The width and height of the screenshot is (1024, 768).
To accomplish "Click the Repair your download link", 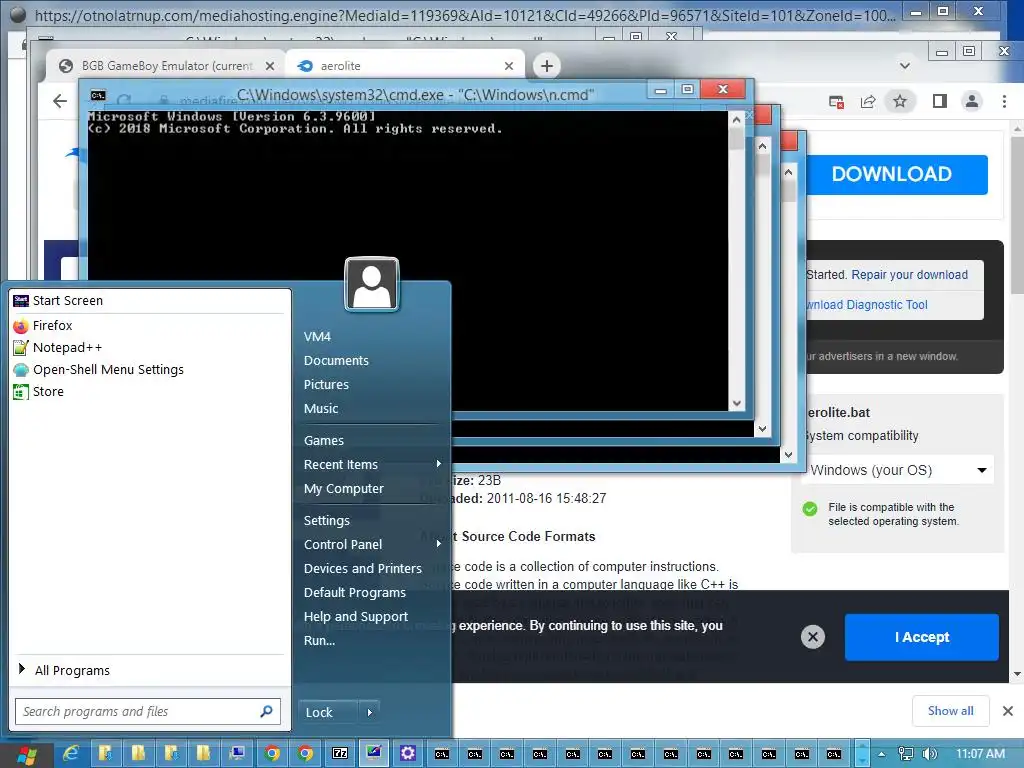I will (909, 275).
